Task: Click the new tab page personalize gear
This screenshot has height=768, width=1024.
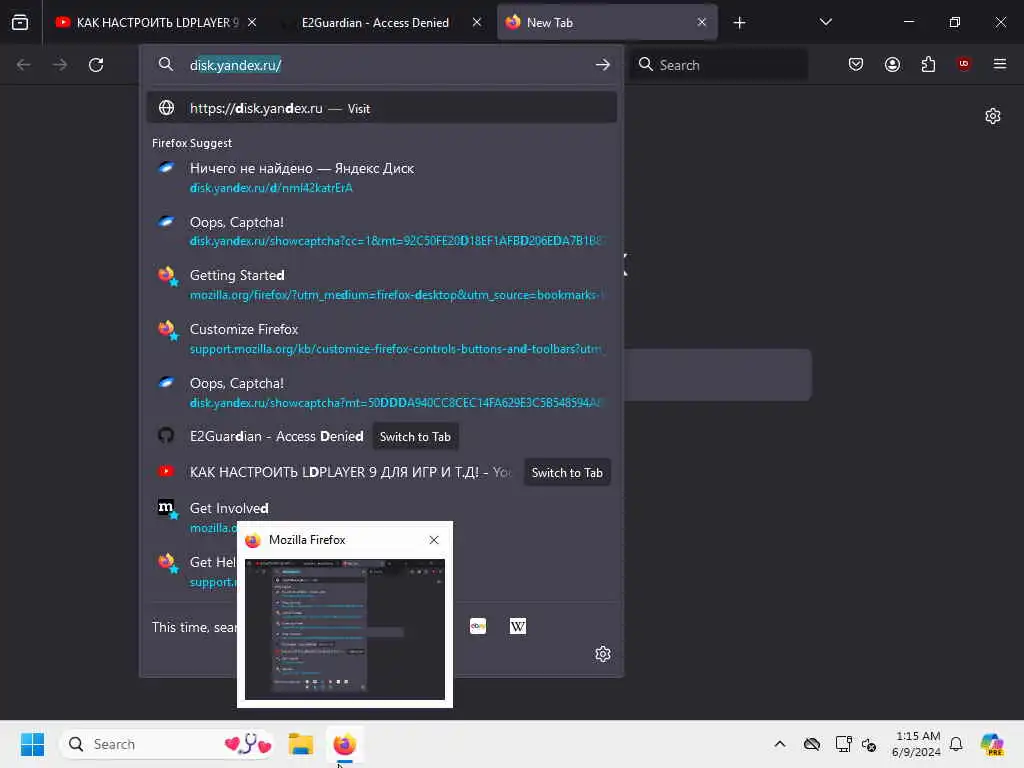Action: point(993,116)
